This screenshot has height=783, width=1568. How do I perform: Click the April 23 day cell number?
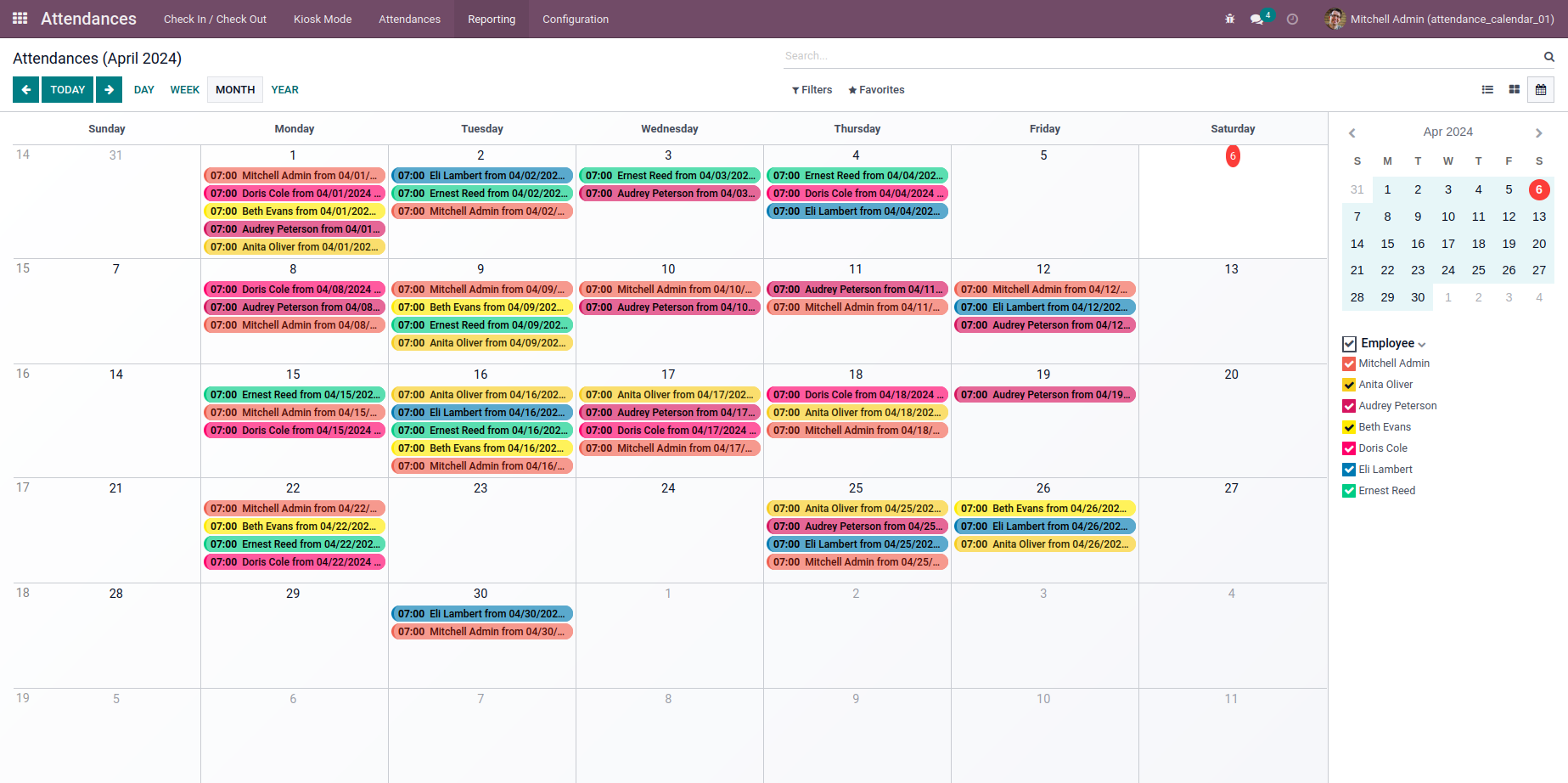(x=481, y=488)
